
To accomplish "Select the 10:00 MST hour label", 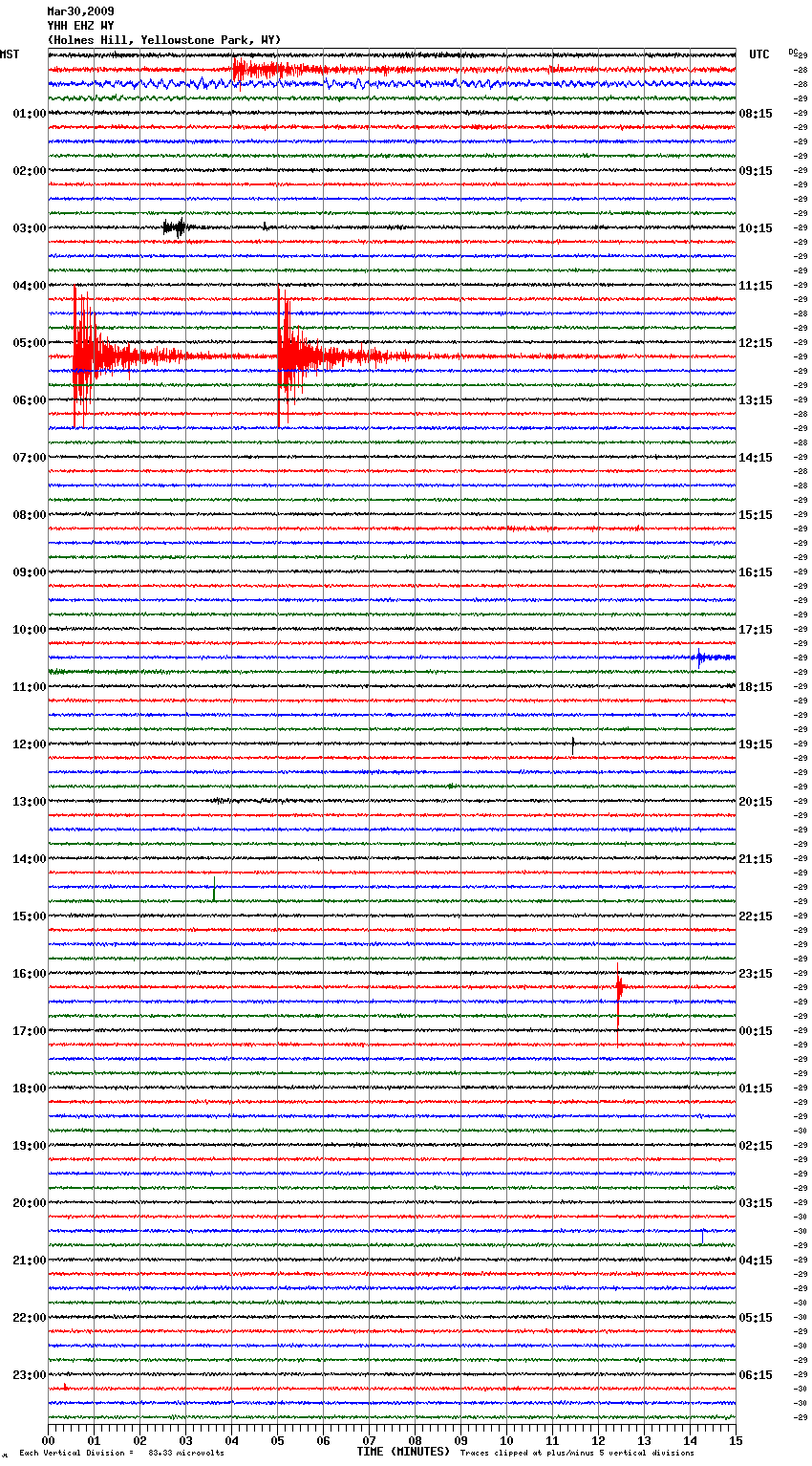I will 30,630.
